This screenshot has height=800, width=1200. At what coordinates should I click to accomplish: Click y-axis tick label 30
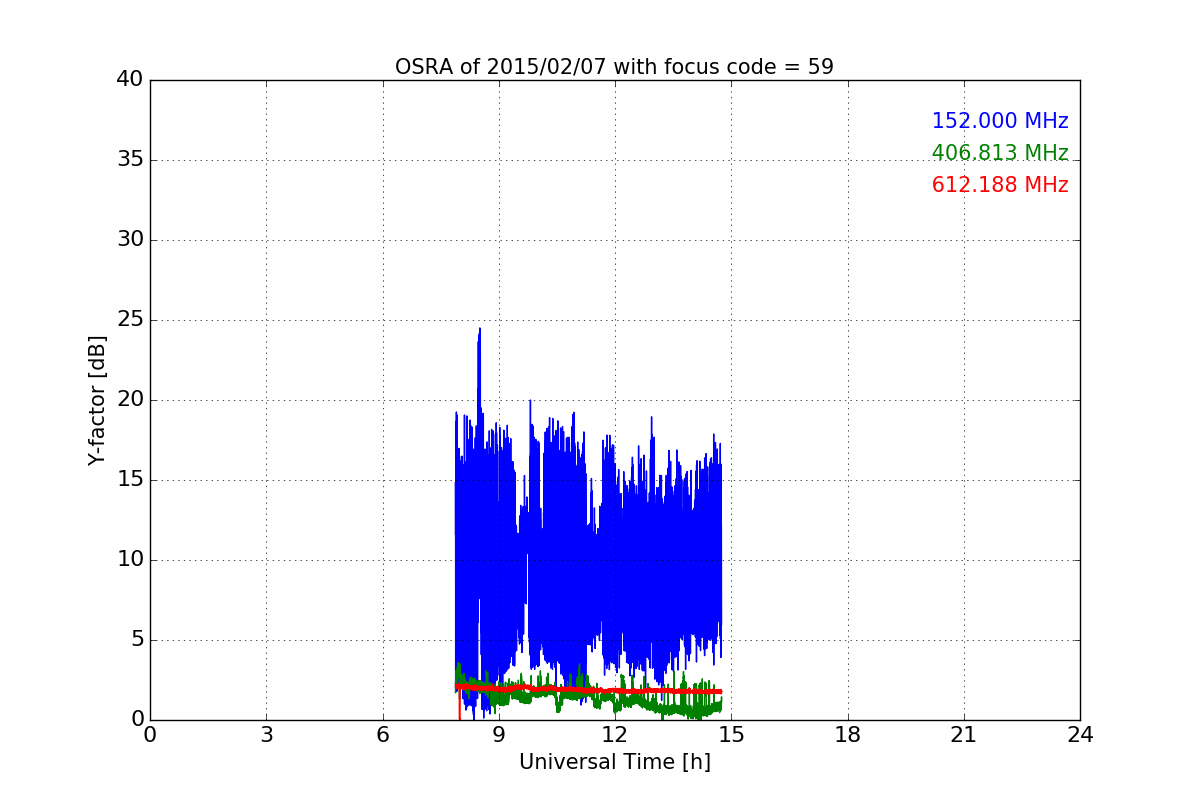[130, 240]
